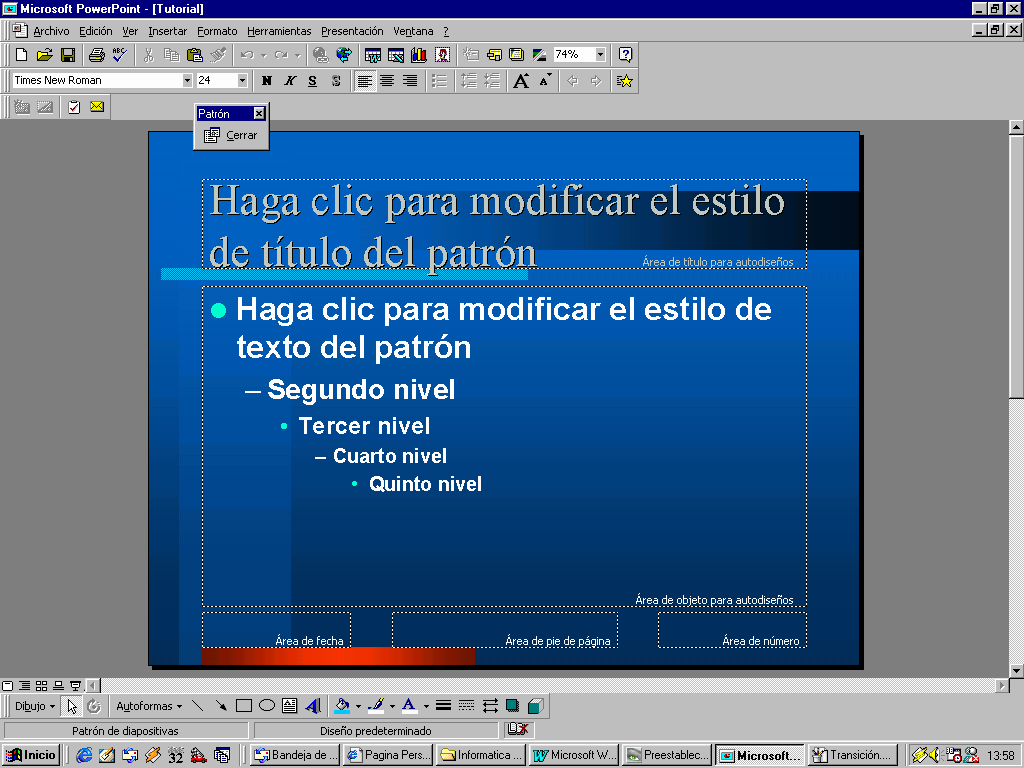The image size is (1024, 768).
Task: Print using the printer icon
Action: 97,55
